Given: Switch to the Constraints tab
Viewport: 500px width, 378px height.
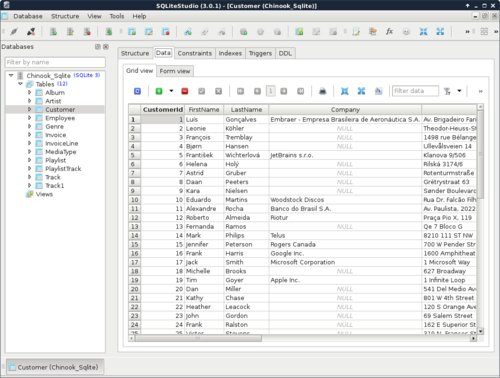Looking at the screenshot, I should point(195,53).
